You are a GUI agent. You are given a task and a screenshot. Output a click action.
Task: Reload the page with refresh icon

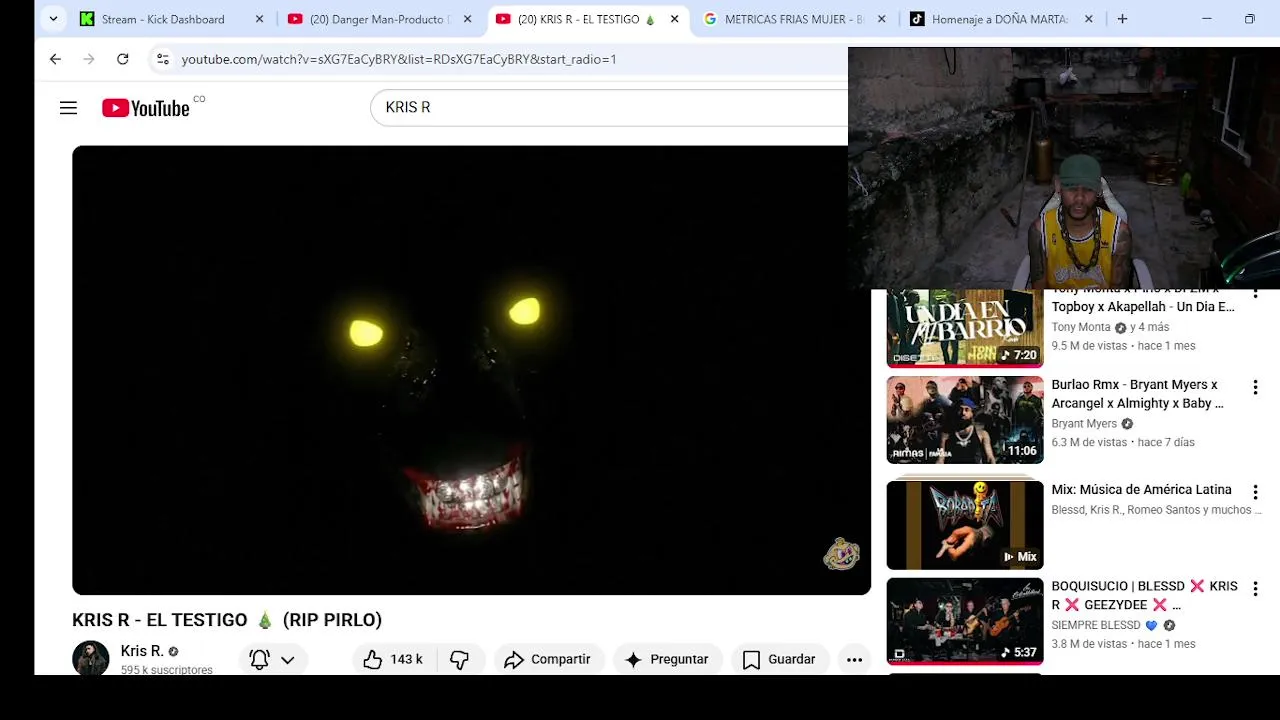click(122, 59)
